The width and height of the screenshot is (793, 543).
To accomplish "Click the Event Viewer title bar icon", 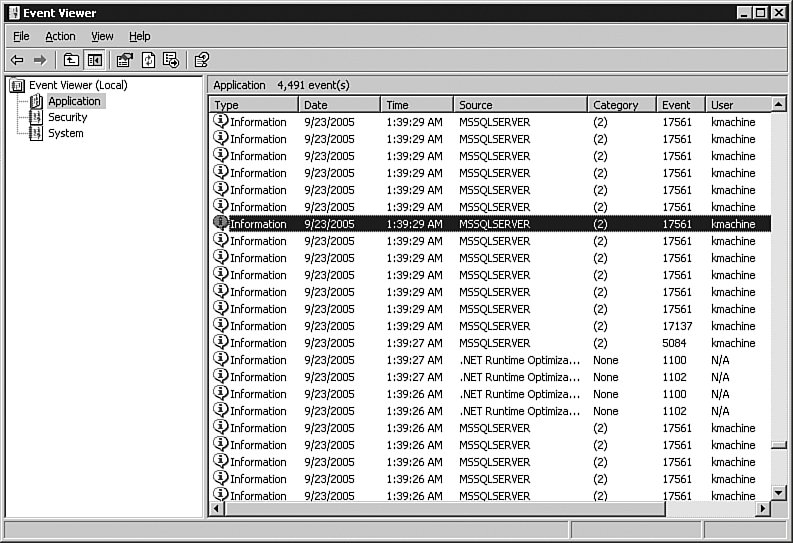I will click(14, 13).
